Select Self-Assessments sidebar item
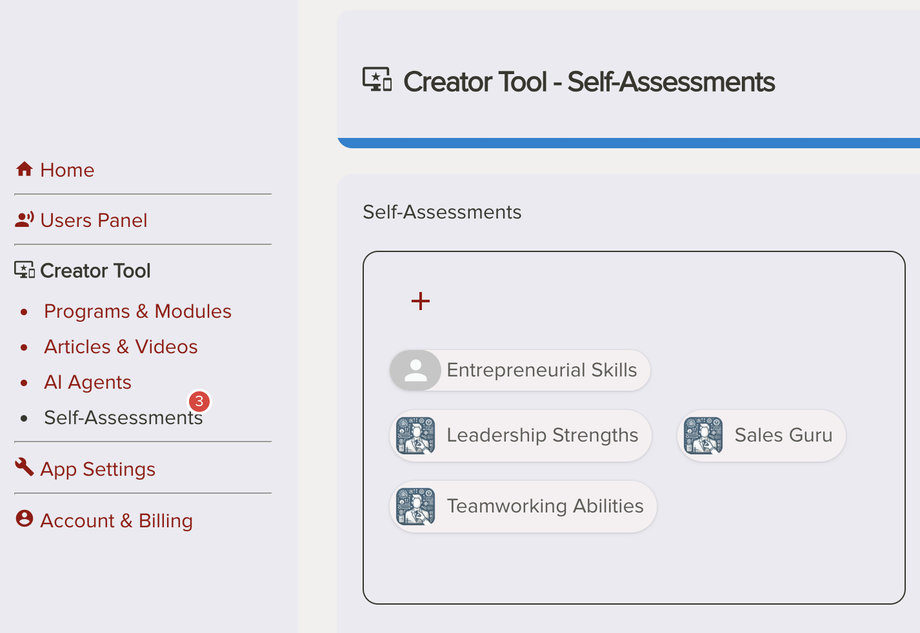The height and width of the screenshot is (633, 920). (x=122, y=418)
